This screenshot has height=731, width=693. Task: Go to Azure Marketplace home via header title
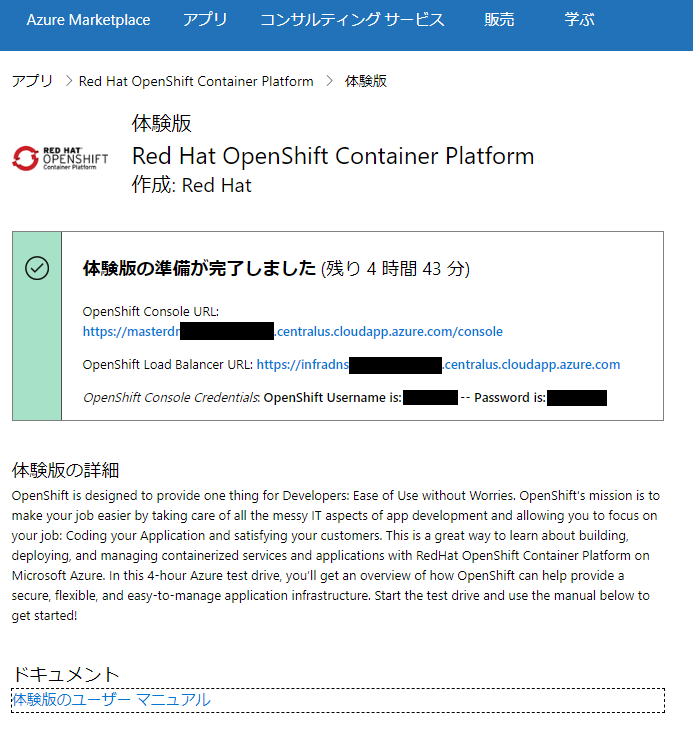[88, 20]
